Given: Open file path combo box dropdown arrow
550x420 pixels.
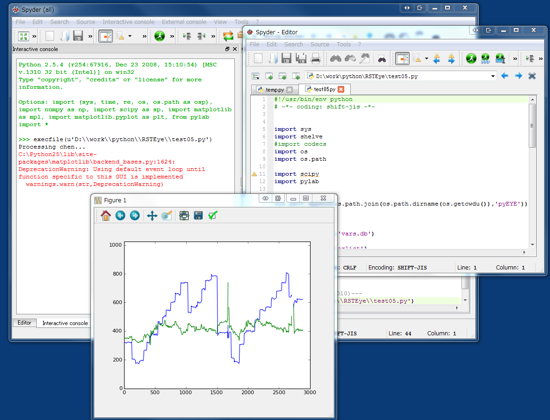Looking at the screenshot, I should click(x=493, y=76).
